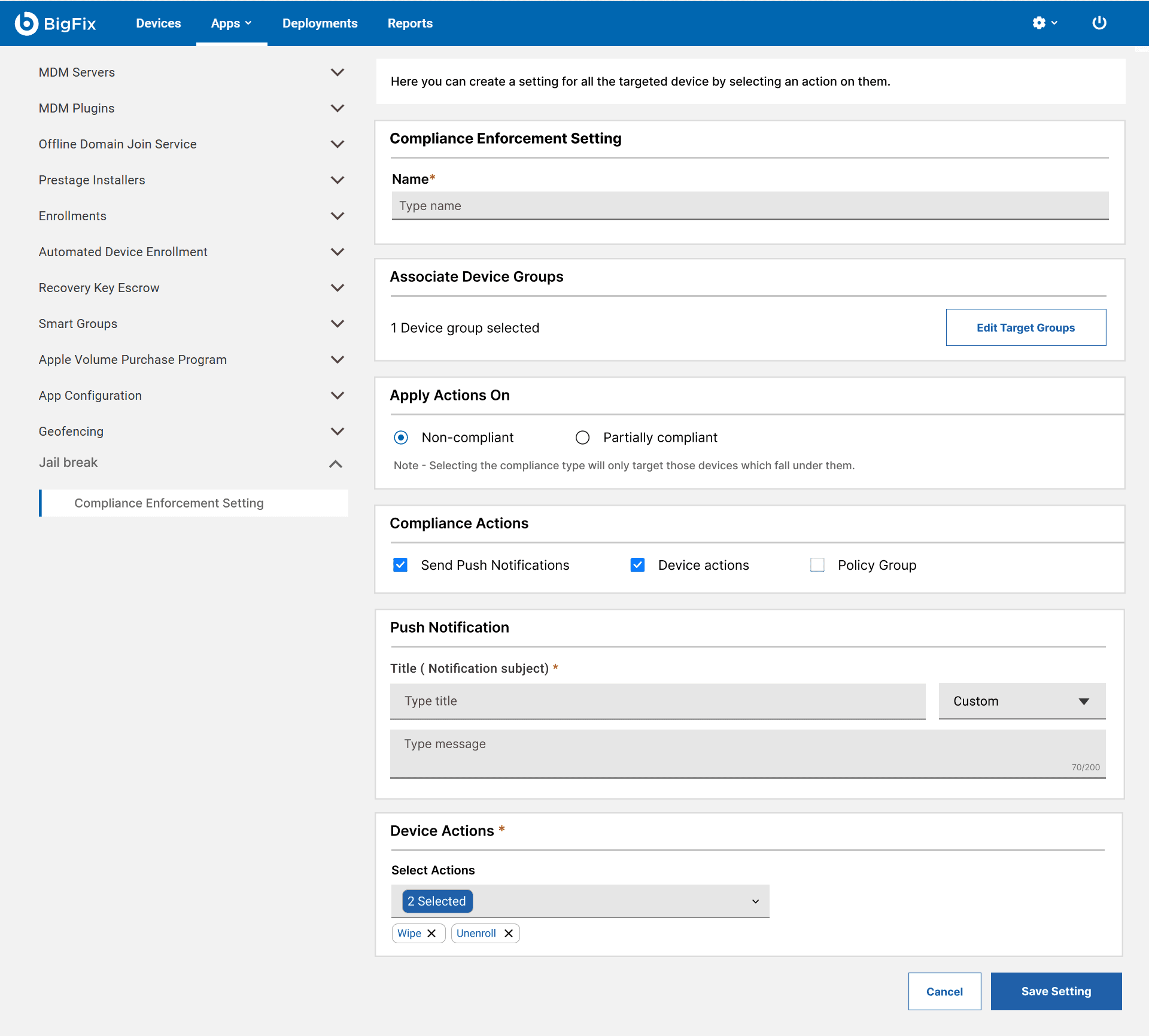The width and height of the screenshot is (1149, 1036).
Task: Go to the Deployments tab
Action: 320,23
